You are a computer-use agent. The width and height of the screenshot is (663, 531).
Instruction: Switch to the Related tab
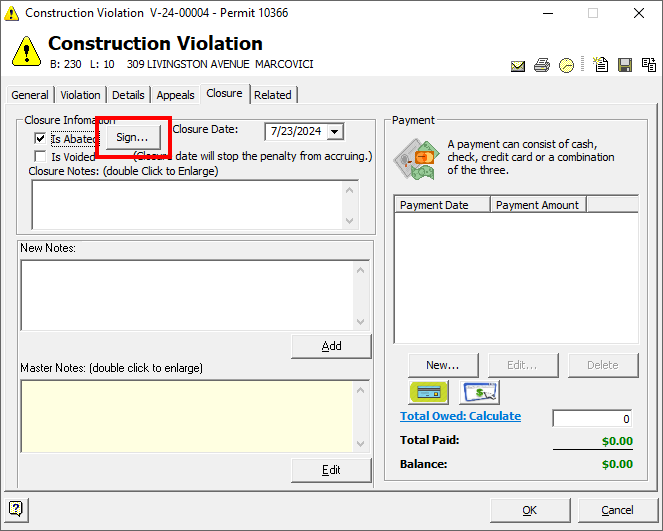(273, 95)
